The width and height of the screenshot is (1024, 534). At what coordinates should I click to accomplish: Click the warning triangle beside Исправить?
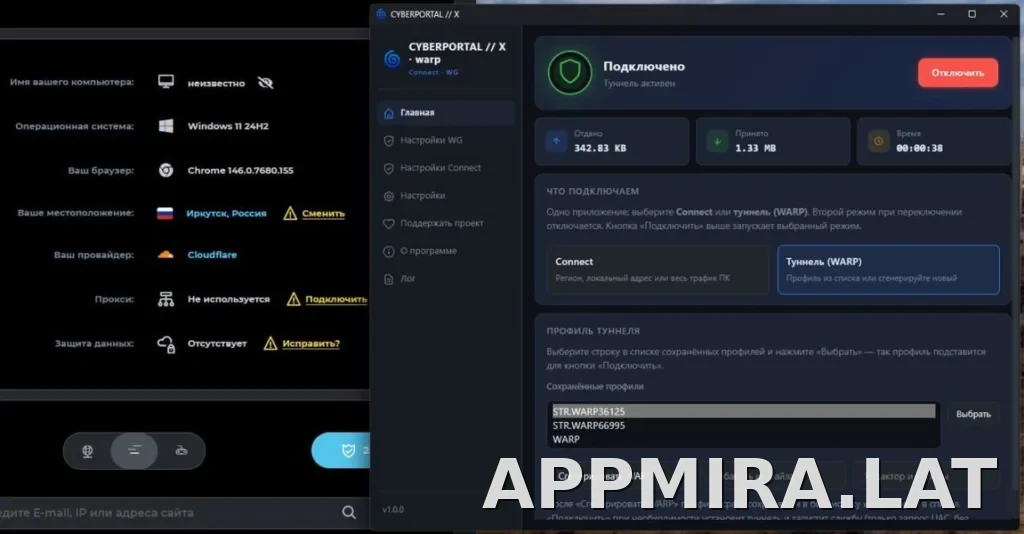click(270, 343)
